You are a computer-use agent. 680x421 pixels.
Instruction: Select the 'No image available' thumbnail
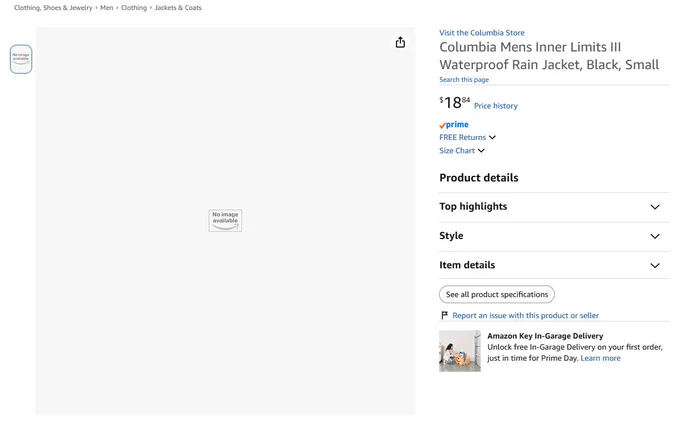coord(21,59)
